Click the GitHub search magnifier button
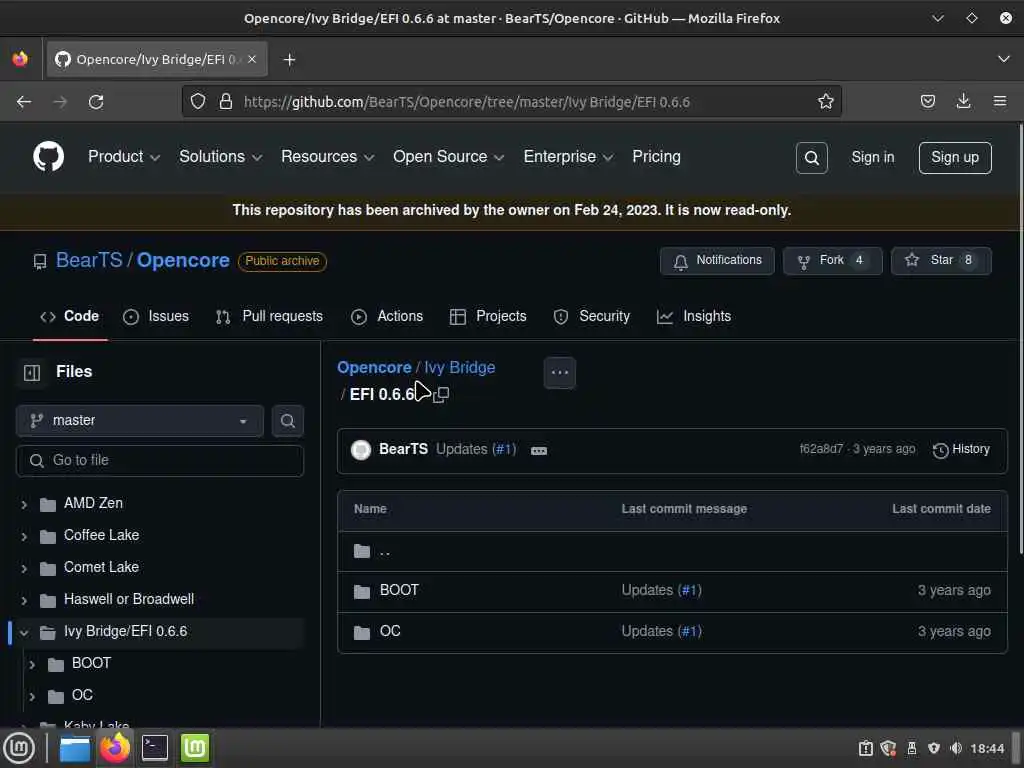Image resolution: width=1024 pixels, height=768 pixels. pos(811,157)
